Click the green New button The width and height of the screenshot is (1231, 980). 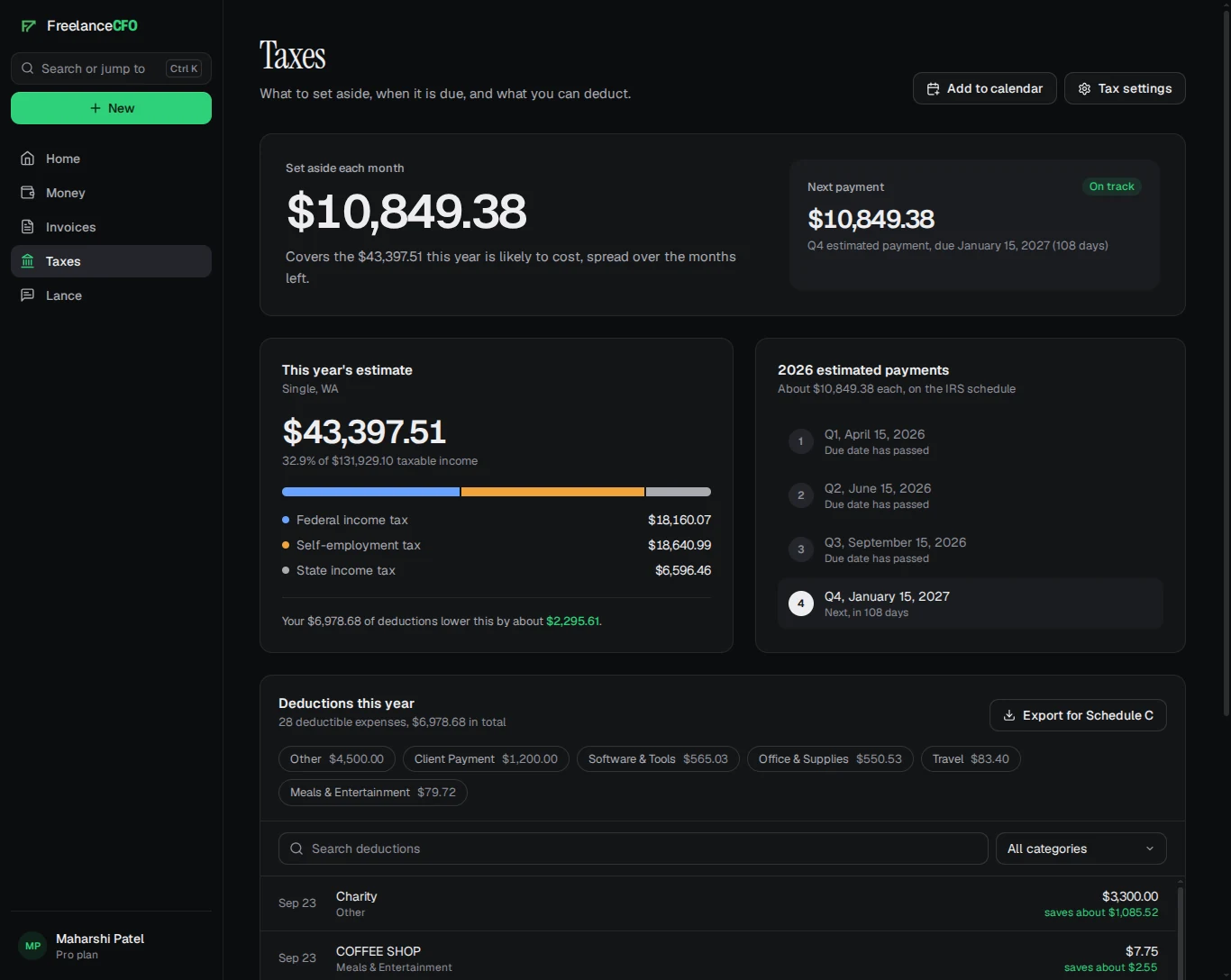pos(111,108)
